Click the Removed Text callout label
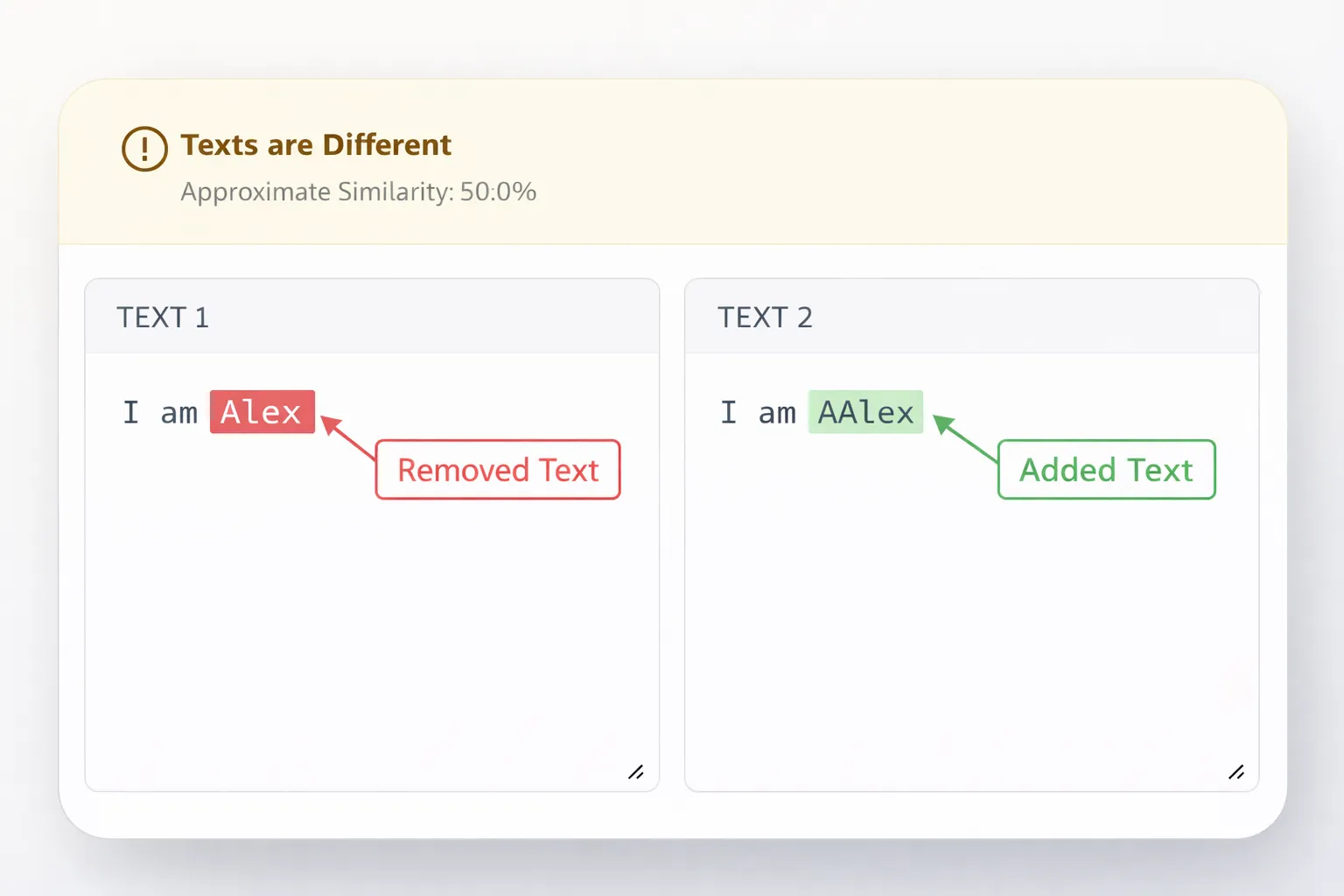This screenshot has width=1344, height=896. [x=497, y=470]
